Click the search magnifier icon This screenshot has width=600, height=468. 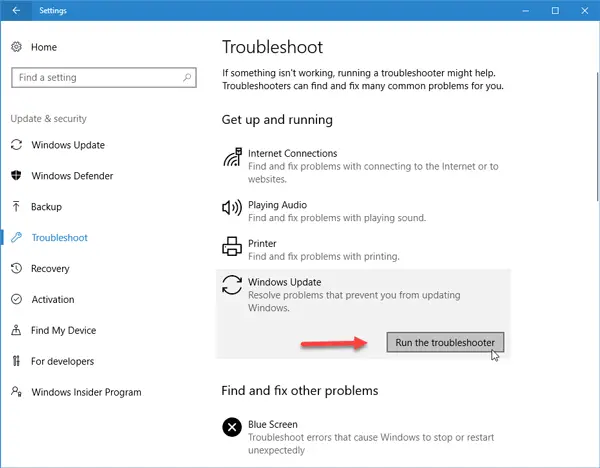(x=187, y=77)
